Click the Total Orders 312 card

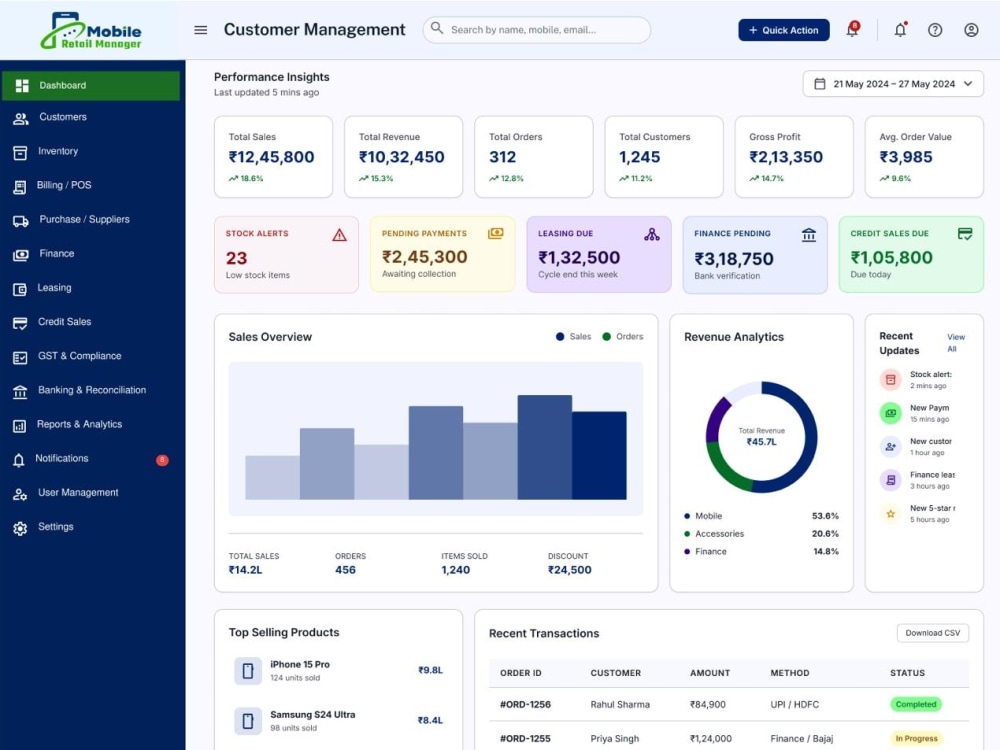(533, 157)
